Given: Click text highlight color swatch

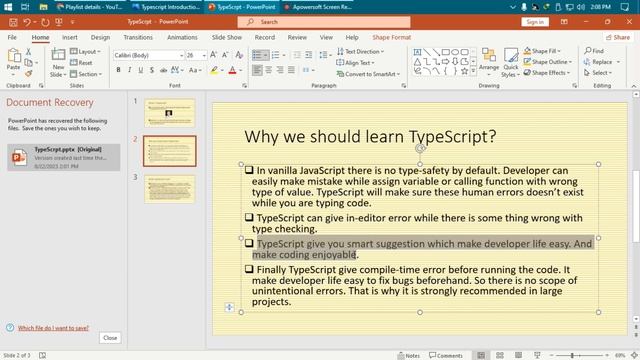Looking at the screenshot, I should [214, 70].
